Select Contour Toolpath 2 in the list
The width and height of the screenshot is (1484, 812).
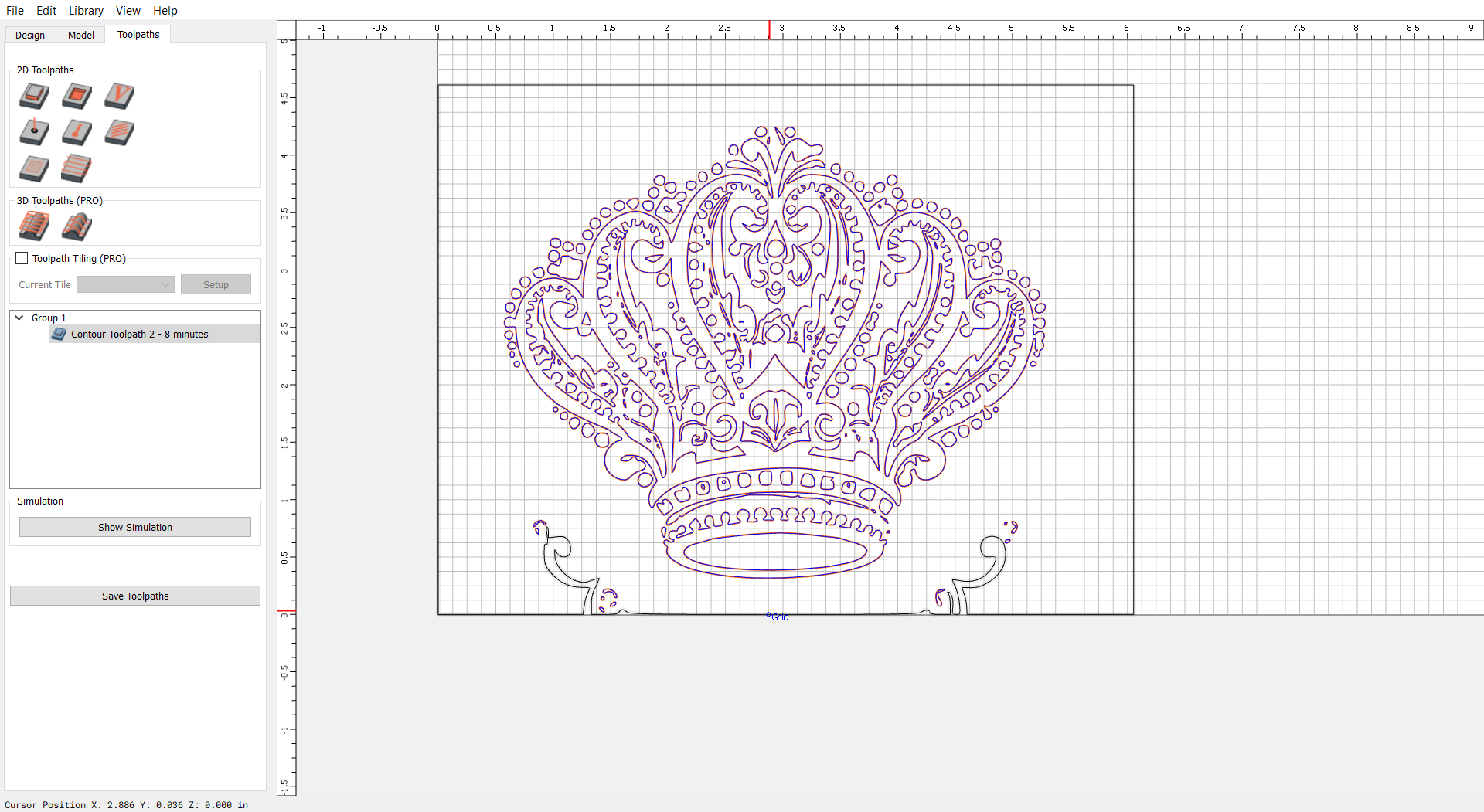tap(139, 335)
